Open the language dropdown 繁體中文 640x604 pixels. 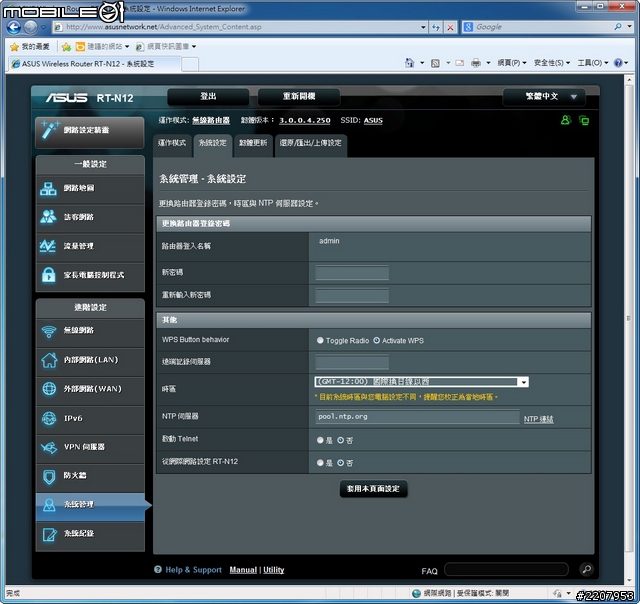pyautogui.click(x=544, y=97)
